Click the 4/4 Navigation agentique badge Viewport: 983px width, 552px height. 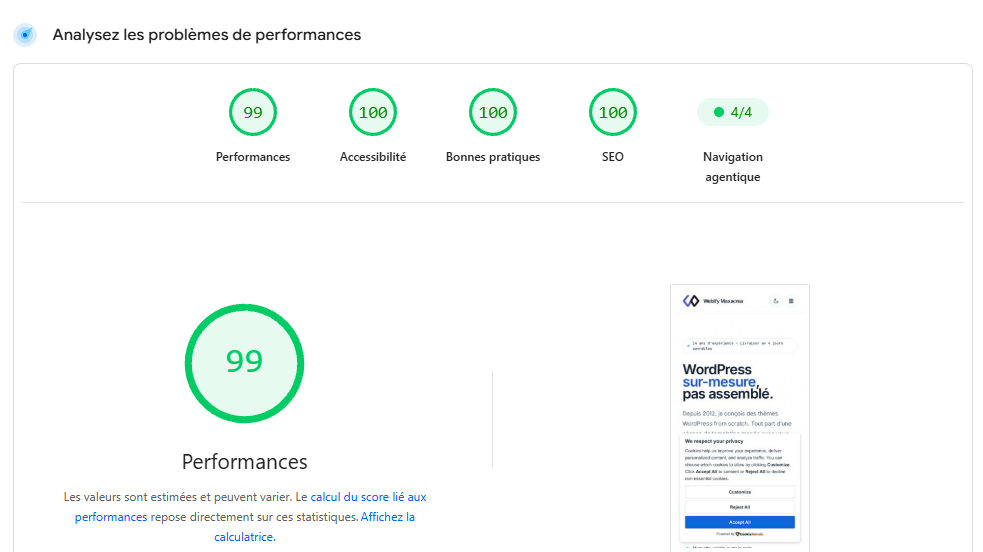(732, 112)
